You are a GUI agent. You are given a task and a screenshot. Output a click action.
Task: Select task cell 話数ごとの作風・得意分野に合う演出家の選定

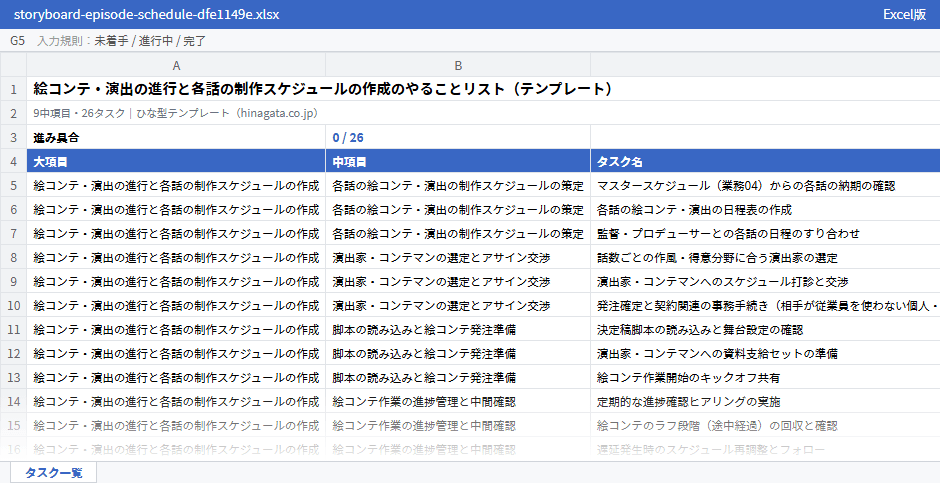point(766,258)
